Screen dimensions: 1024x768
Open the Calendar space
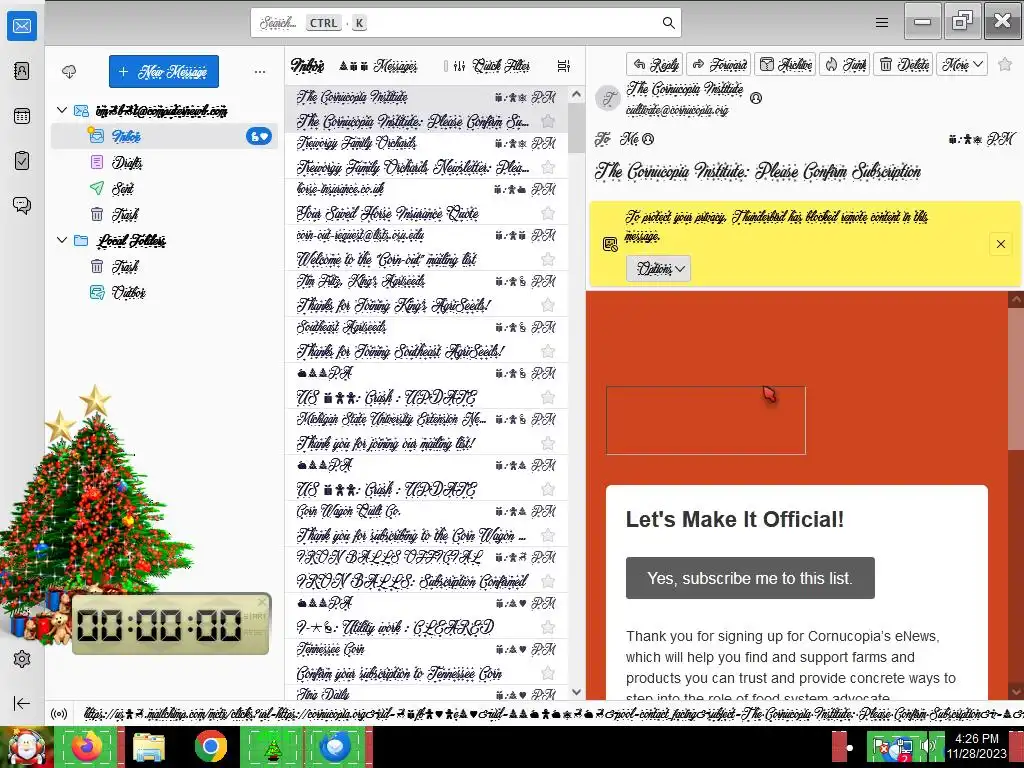(22, 116)
